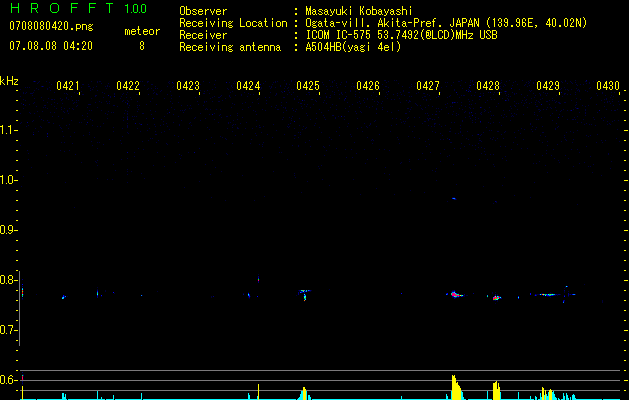The width and height of the screenshot is (629, 400).
Task: Click the 0423 time marker
Action: pyautogui.click(x=188, y=86)
